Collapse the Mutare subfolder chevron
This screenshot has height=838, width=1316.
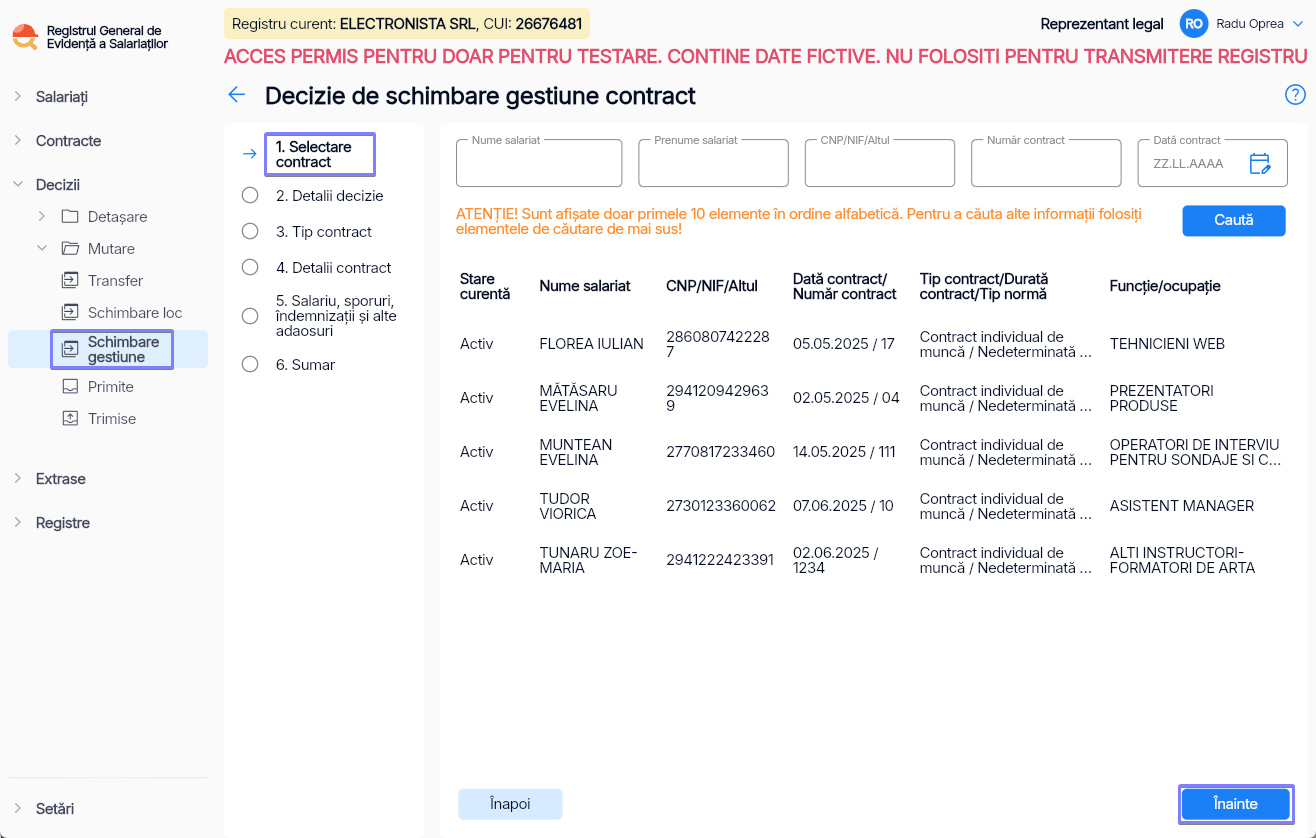(41, 248)
